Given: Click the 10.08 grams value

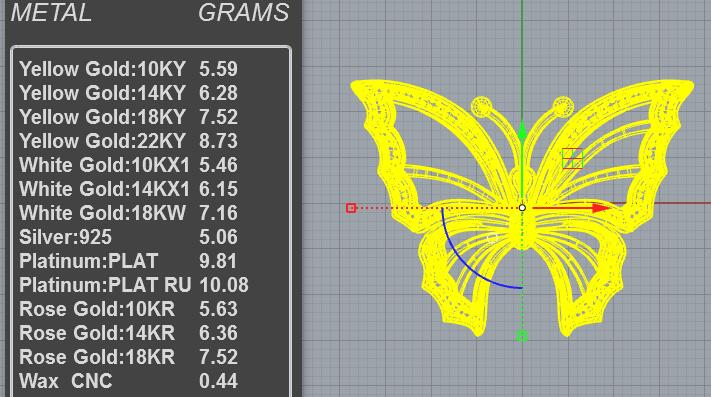Looking at the screenshot, I should tap(224, 286).
